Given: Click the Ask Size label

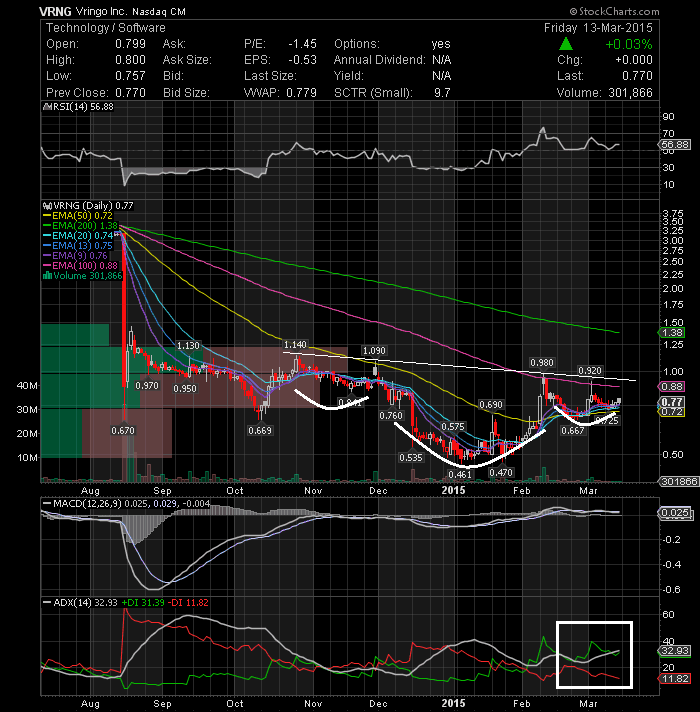Looking at the screenshot, I should 187,60.
